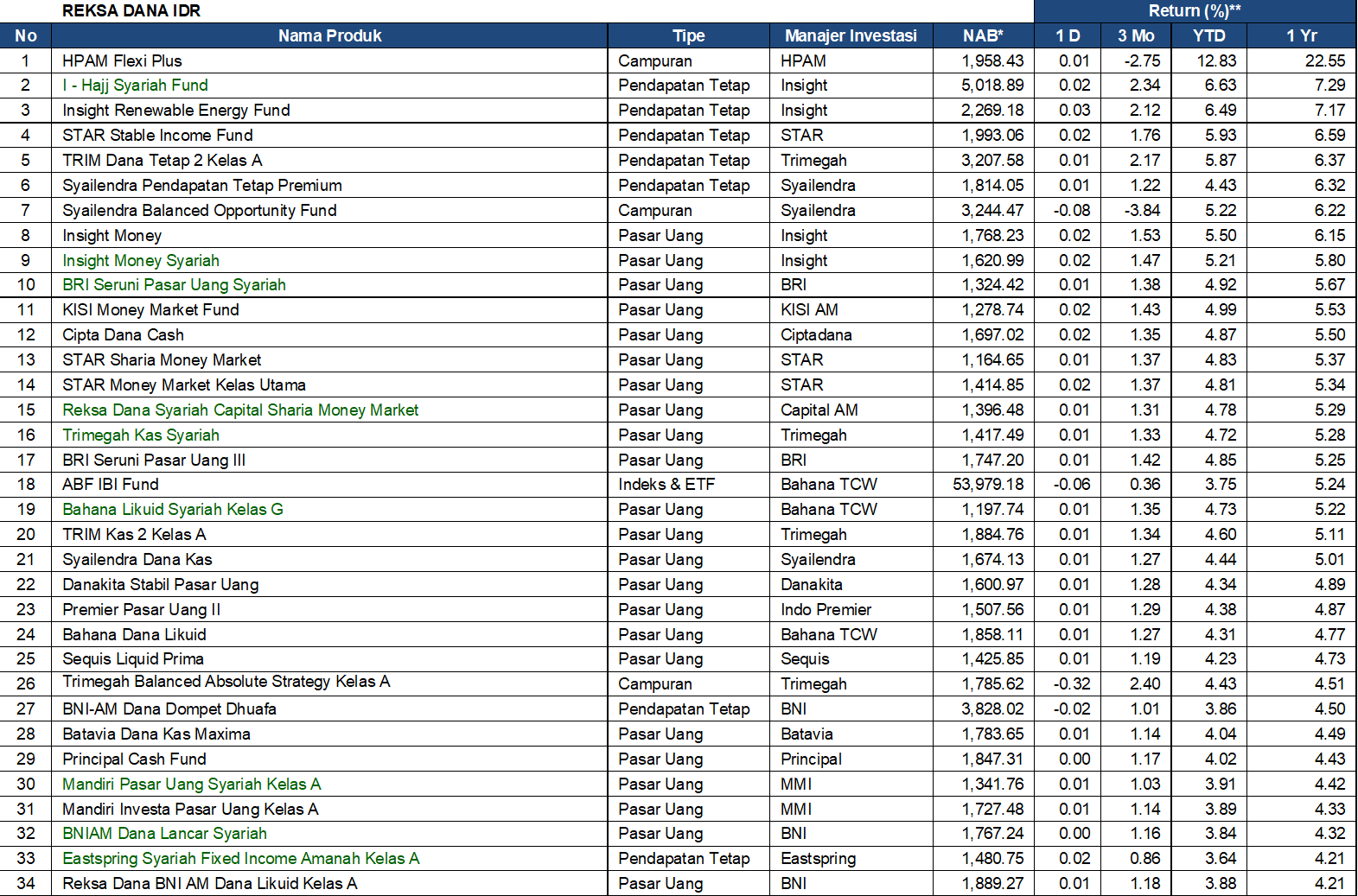Click 'Bahana Likuid Syariah Kelas G' product
The image size is (1358, 896).
[173, 509]
